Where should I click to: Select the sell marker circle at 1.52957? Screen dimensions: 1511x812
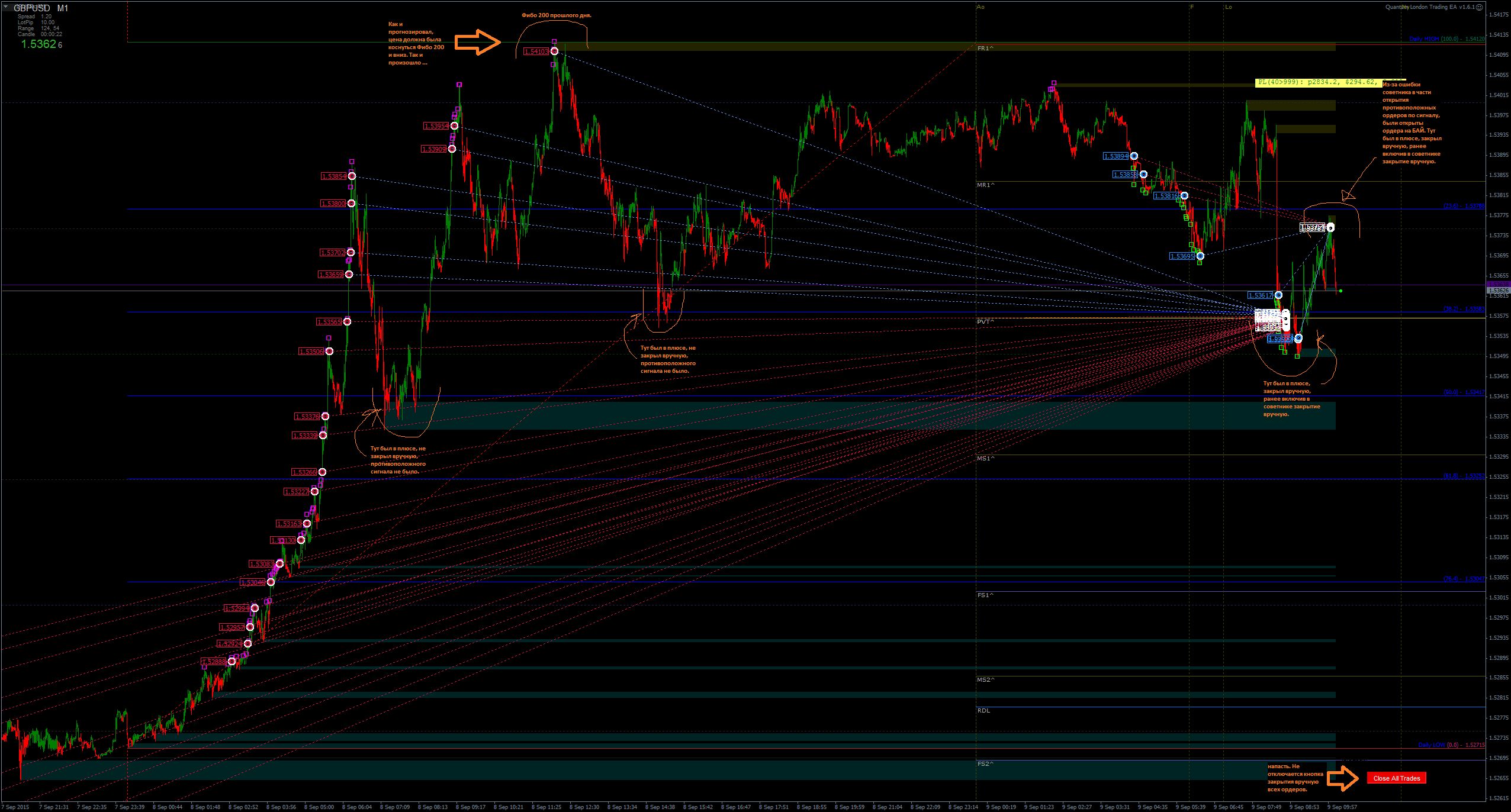[250, 627]
